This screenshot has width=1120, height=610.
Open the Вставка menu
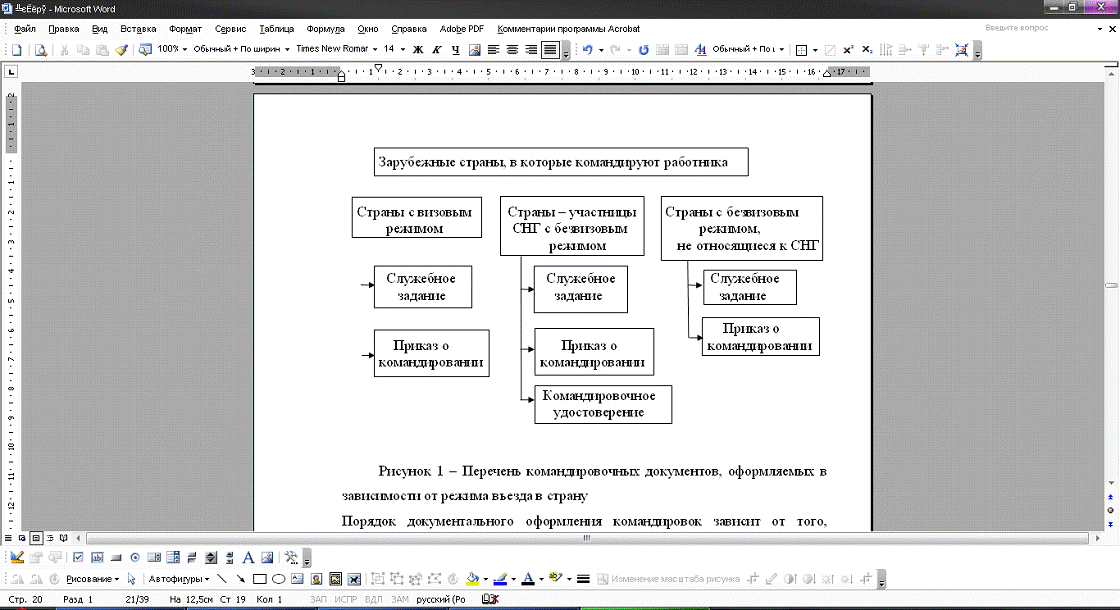coord(138,29)
